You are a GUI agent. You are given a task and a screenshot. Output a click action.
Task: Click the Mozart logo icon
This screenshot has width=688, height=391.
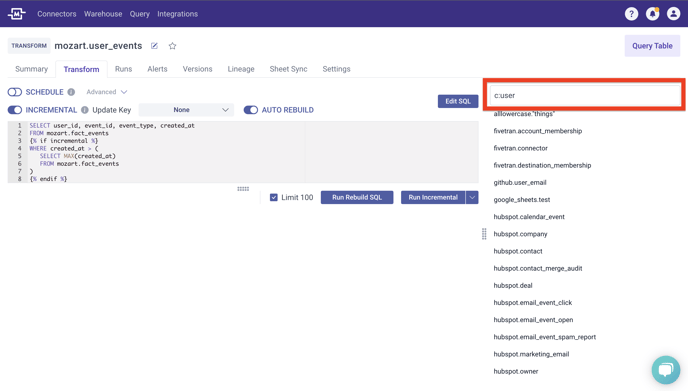[x=17, y=14]
